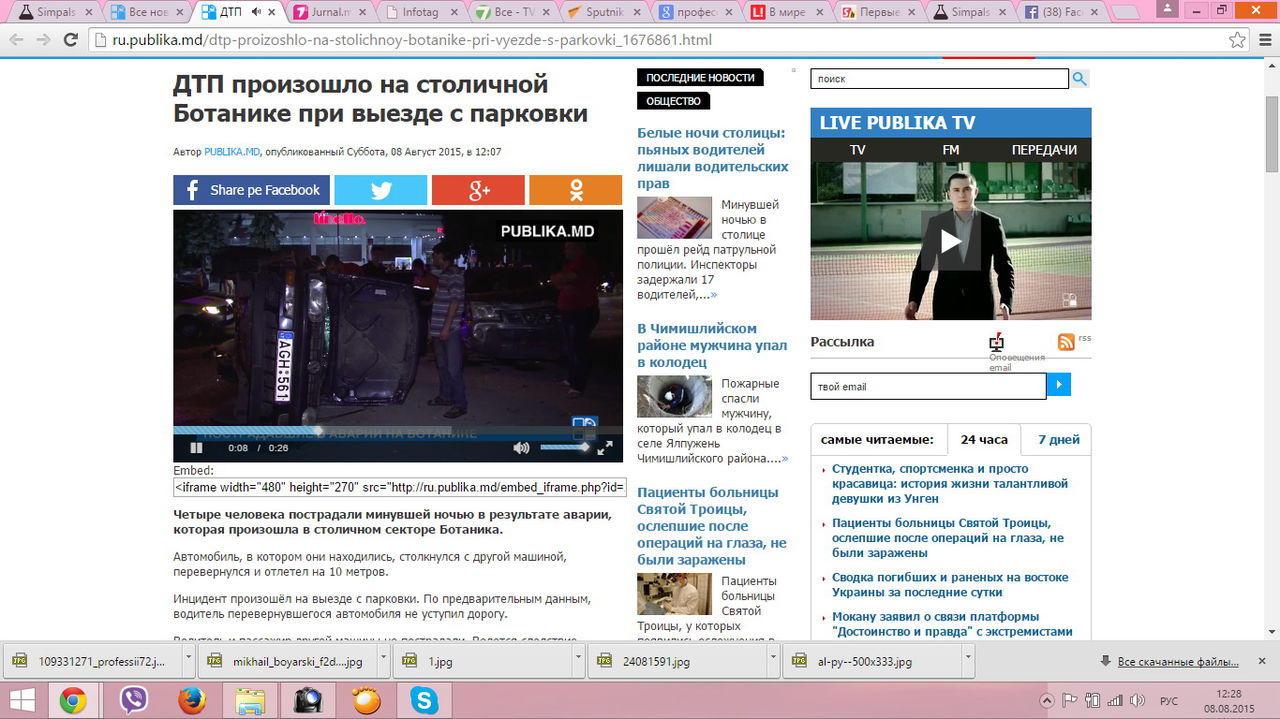Bookmark this page with star icon

pos(1238,40)
